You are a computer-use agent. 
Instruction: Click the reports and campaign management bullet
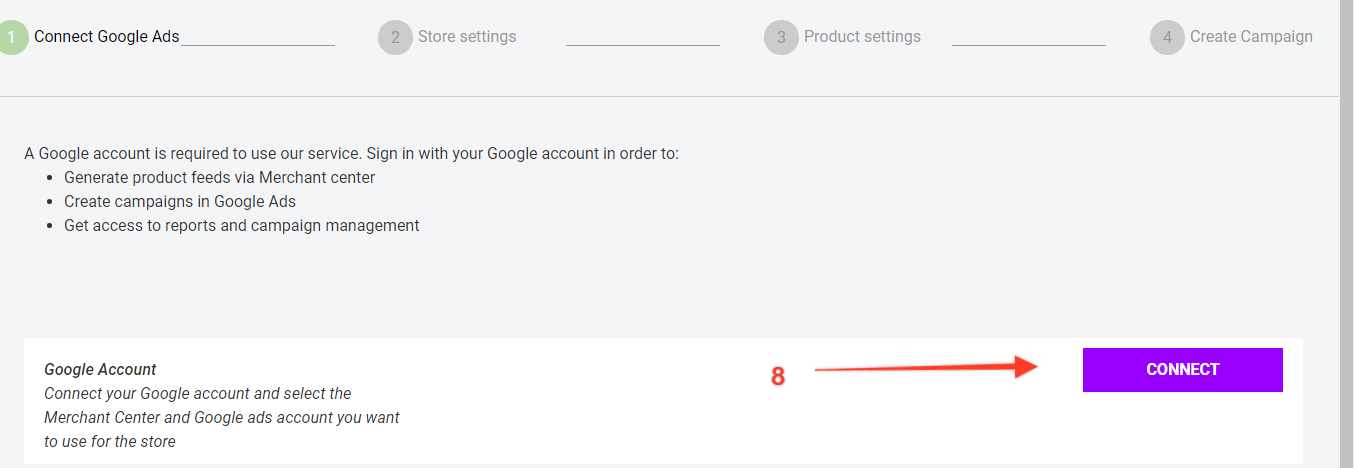241,226
